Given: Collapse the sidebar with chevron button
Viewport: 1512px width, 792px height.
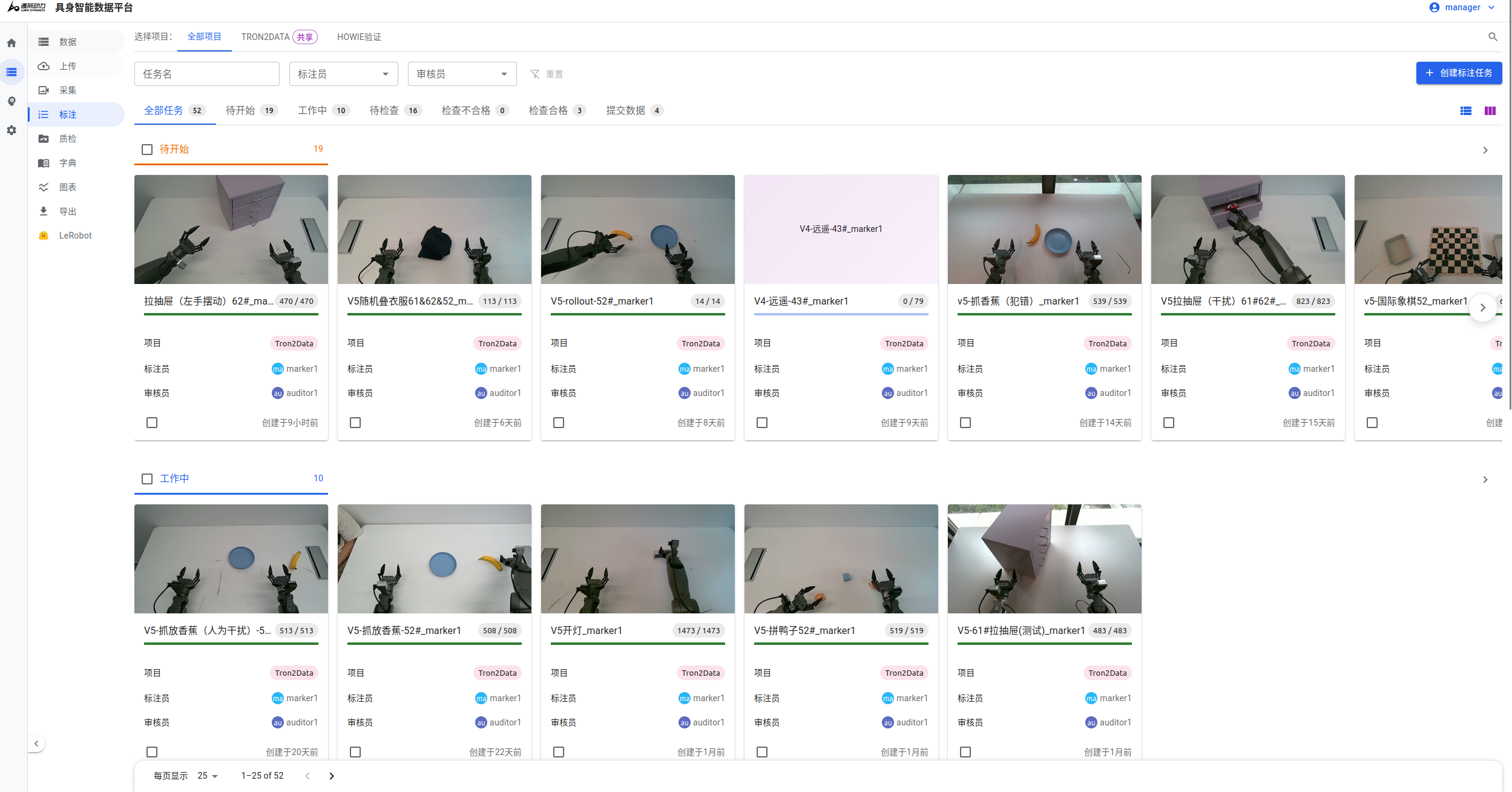Looking at the screenshot, I should tap(36, 744).
